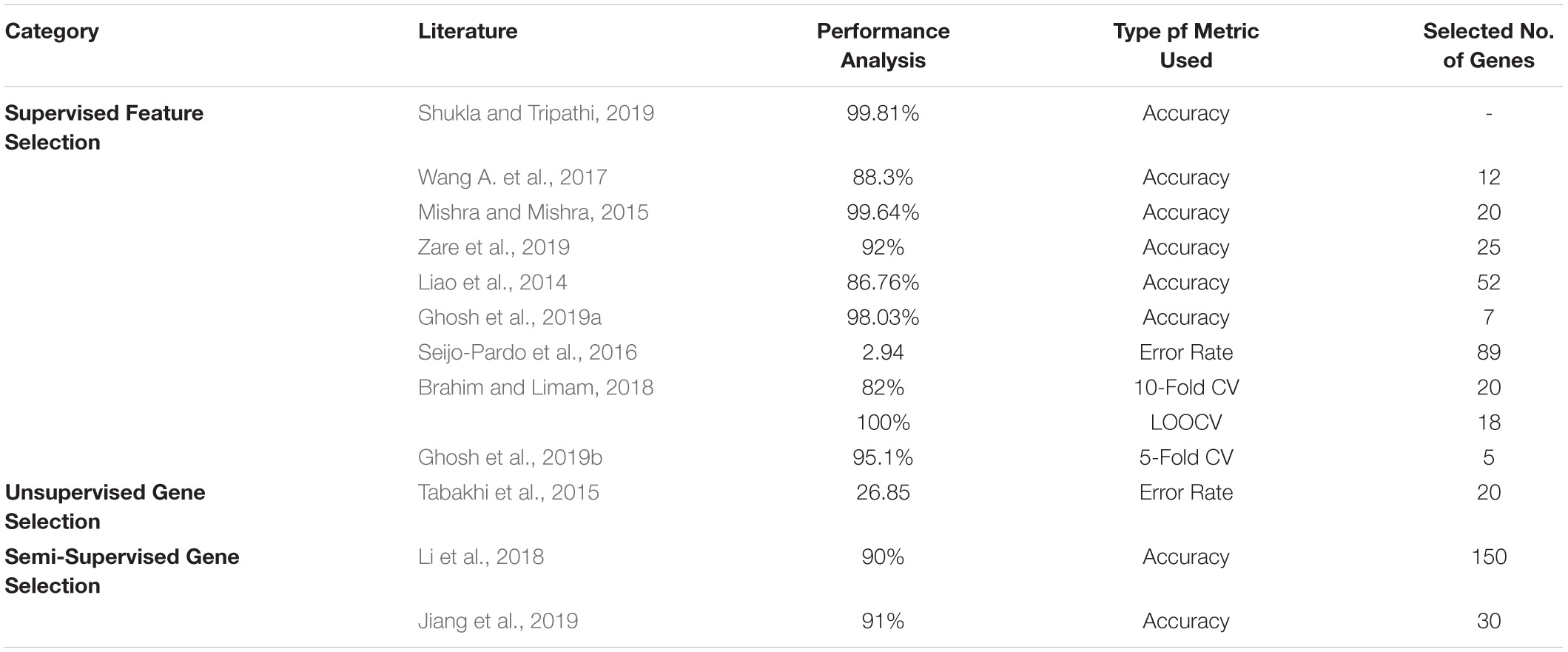The height and width of the screenshot is (652, 1568).
Task: Select the Unsupervised Gene Selection row label
Action: tap(104, 507)
